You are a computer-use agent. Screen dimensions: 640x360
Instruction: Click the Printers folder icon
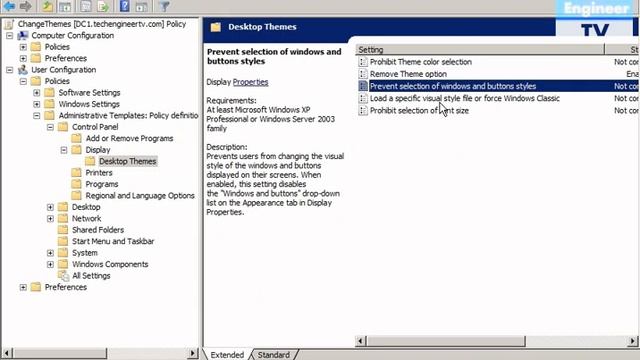pos(76,173)
